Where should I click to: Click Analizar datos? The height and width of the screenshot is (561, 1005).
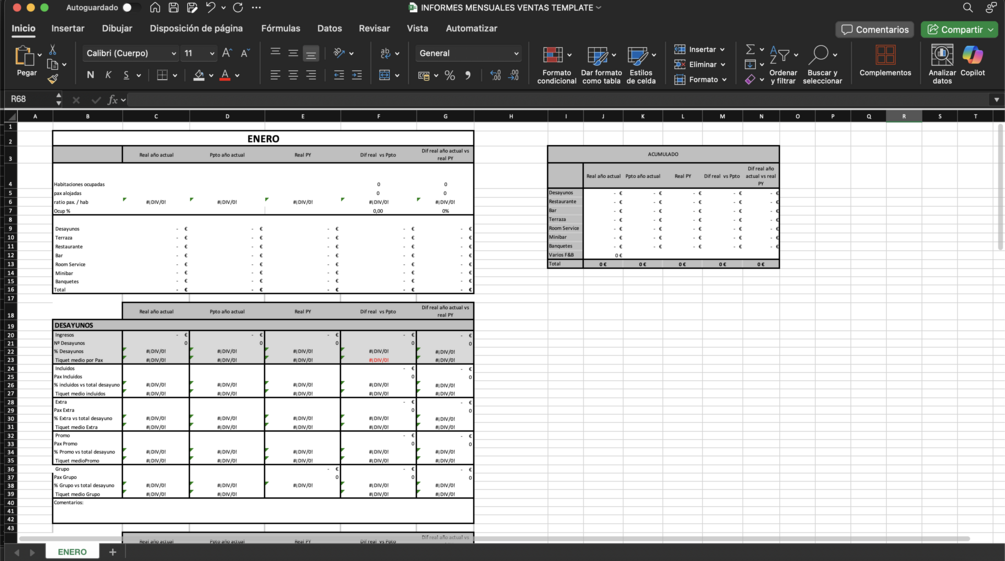942,64
